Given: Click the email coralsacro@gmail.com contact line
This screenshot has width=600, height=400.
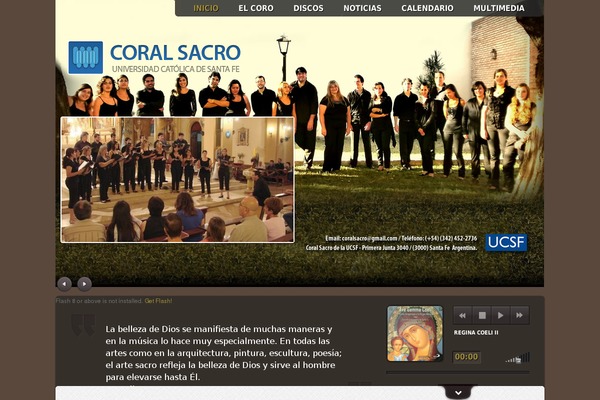Looking at the screenshot, I should [401, 238].
